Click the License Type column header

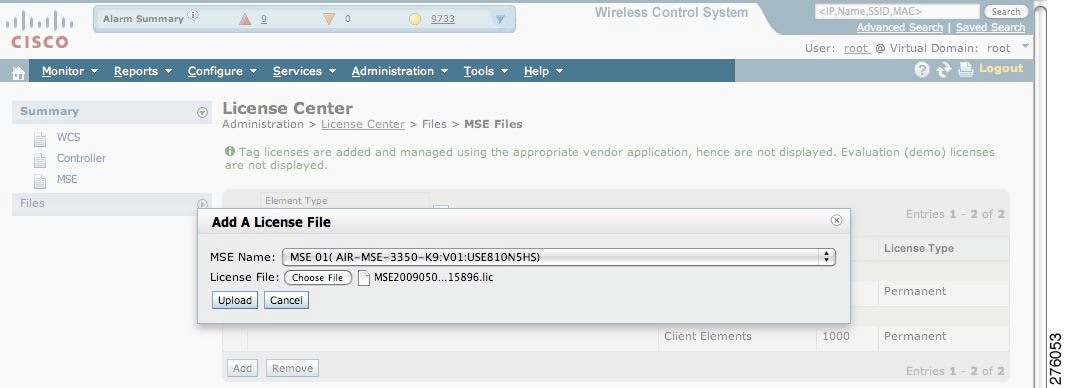click(918, 249)
